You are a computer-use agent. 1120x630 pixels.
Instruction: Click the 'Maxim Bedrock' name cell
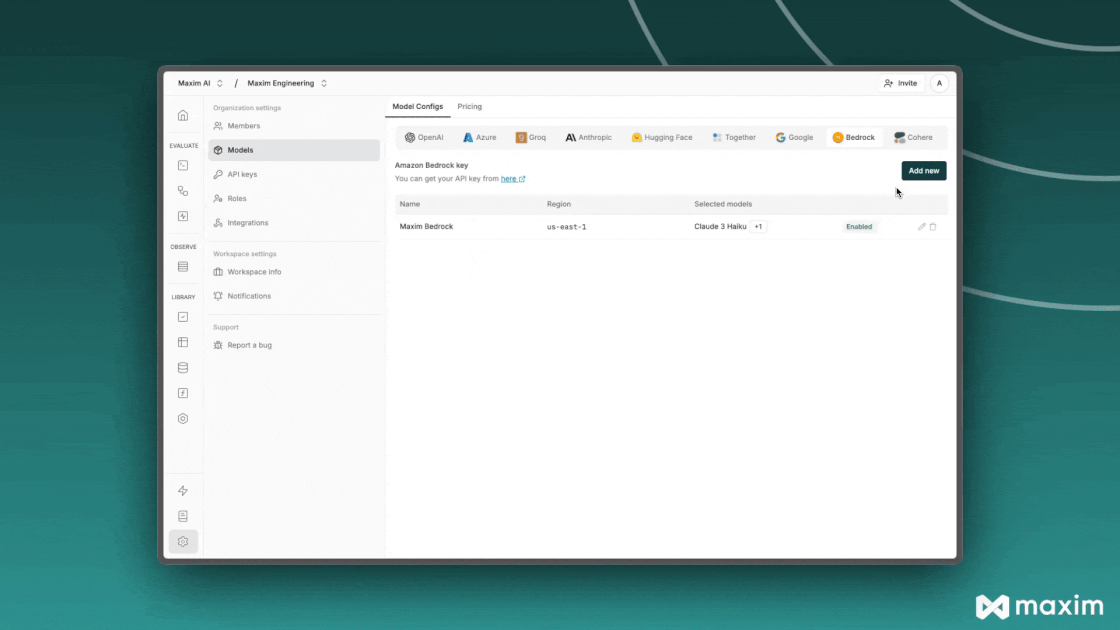click(426, 226)
